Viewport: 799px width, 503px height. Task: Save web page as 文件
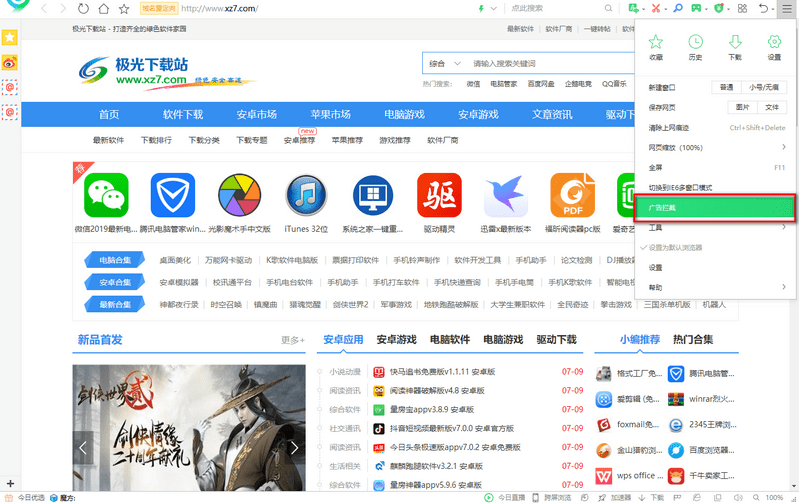coord(772,107)
